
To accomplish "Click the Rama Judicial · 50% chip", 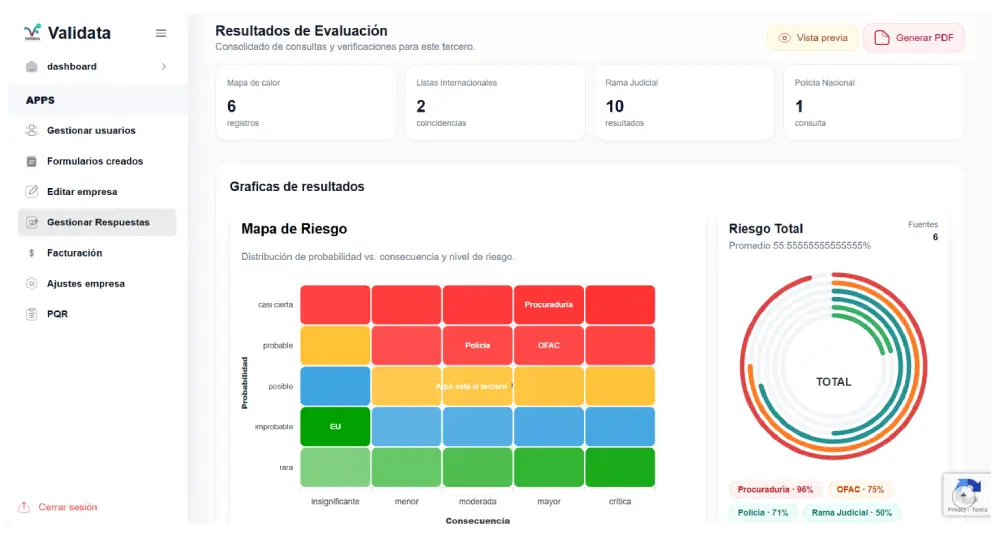I will 851,512.
